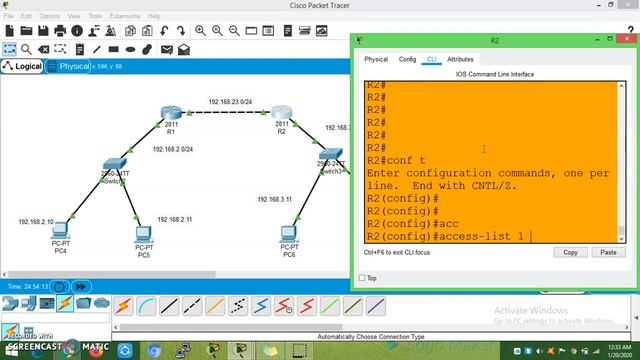640x360 pixels.
Task: Reset the workspace zoom
Action: pos(217,31)
